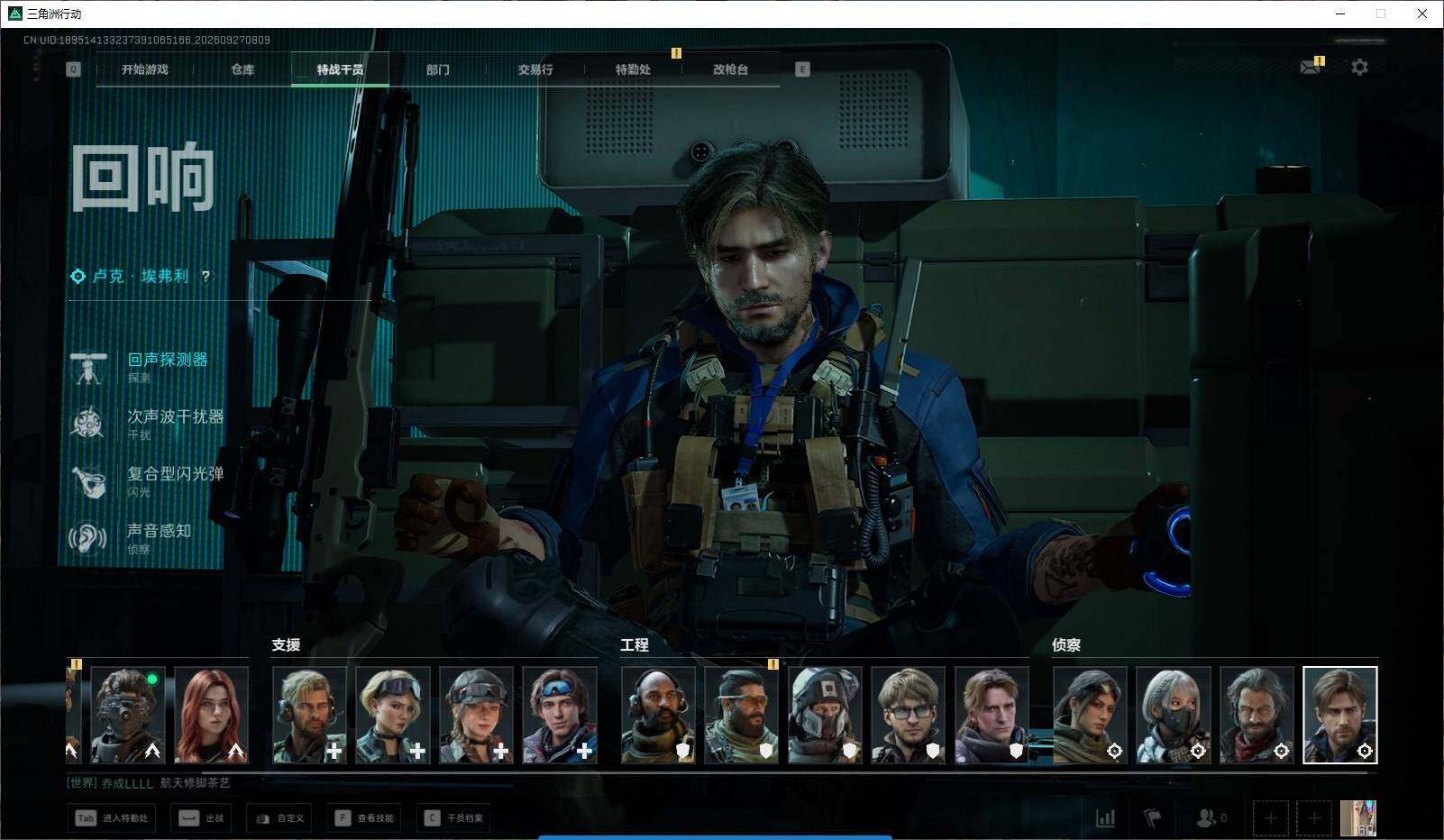Select the 回声探测器 skill icon

click(88, 368)
